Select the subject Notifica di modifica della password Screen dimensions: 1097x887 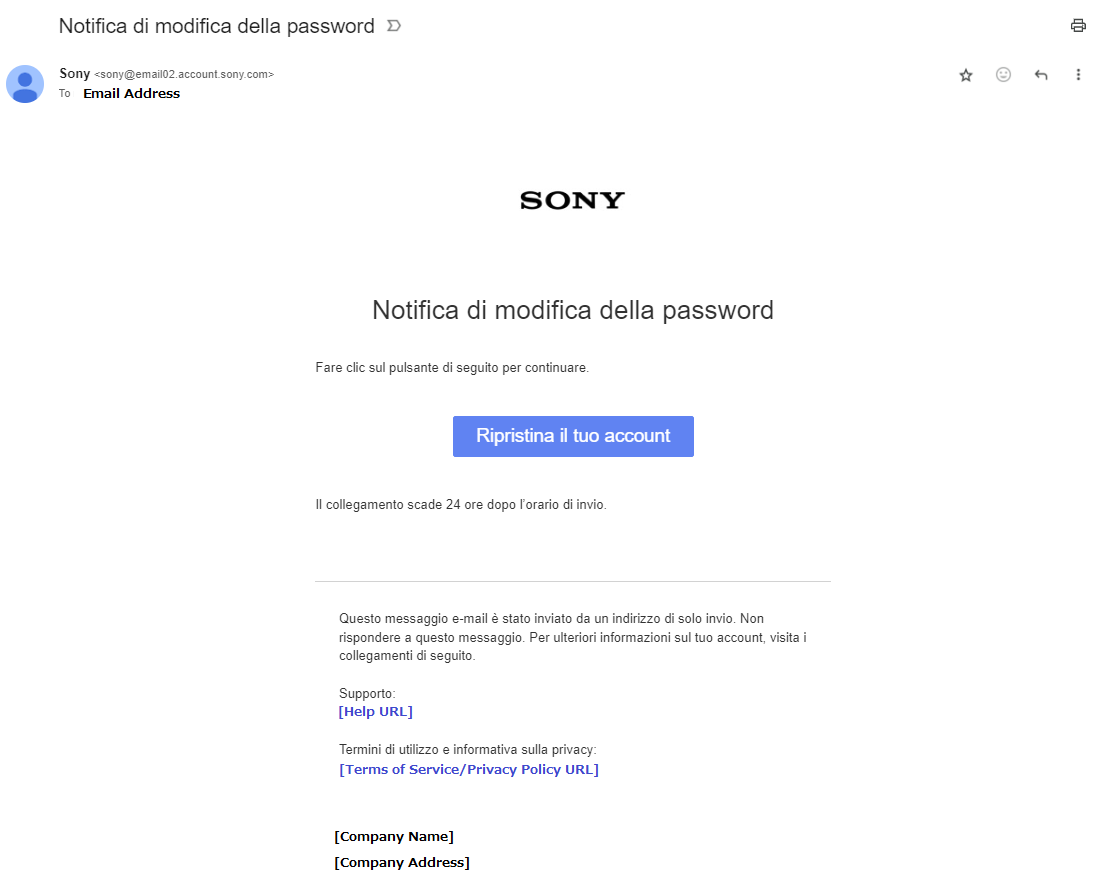coord(216,26)
